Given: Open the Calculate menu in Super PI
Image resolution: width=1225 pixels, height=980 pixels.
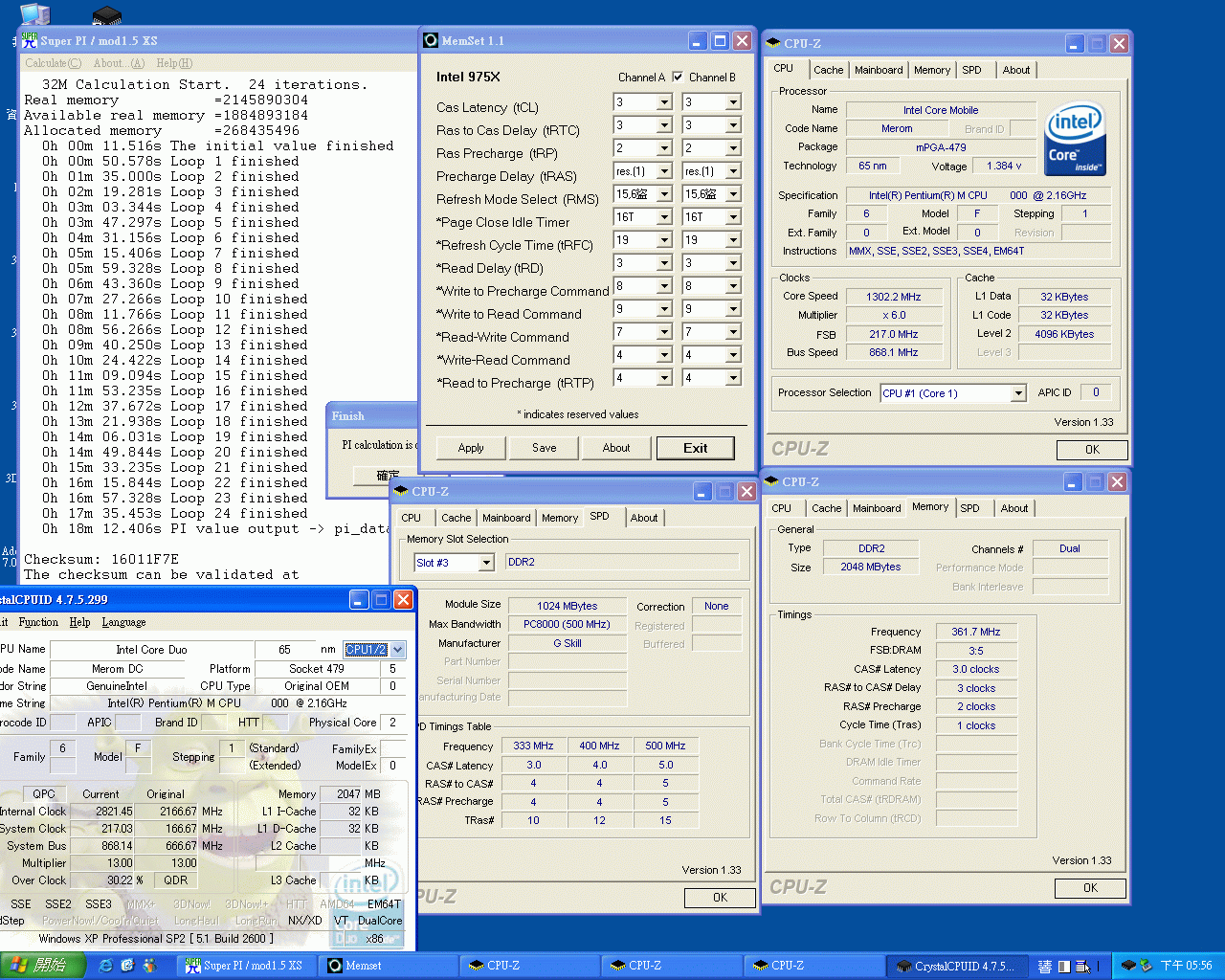Looking at the screenshot, I should tap(53, 63).
